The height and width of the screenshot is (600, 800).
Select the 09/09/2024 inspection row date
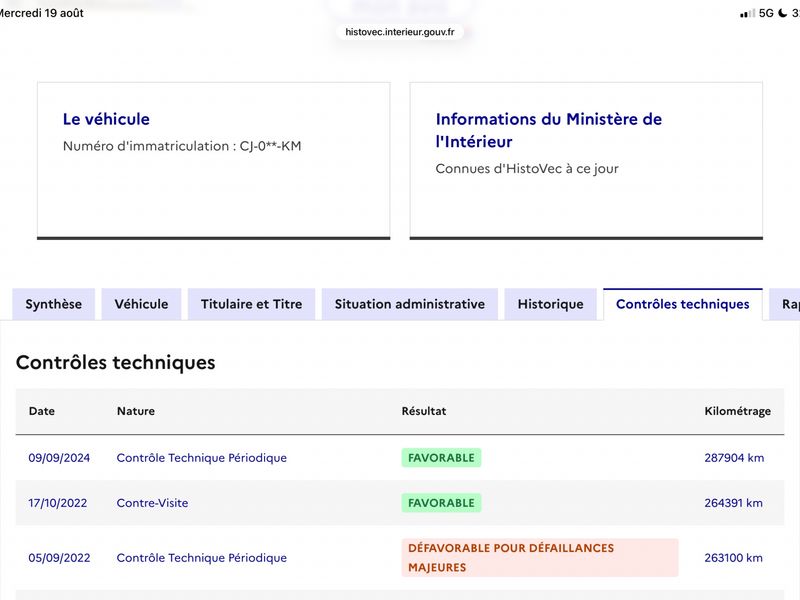coord(59,458)
